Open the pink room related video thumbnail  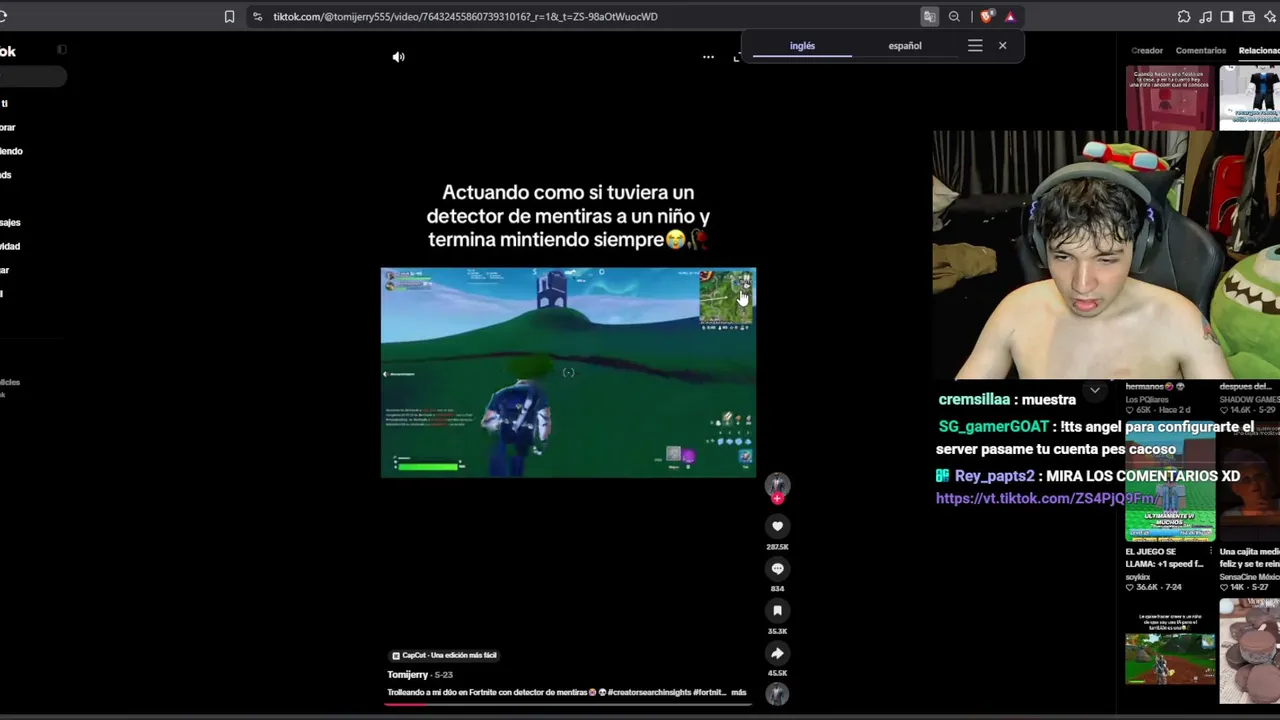pyautogui.click(x=1170, y=98)
